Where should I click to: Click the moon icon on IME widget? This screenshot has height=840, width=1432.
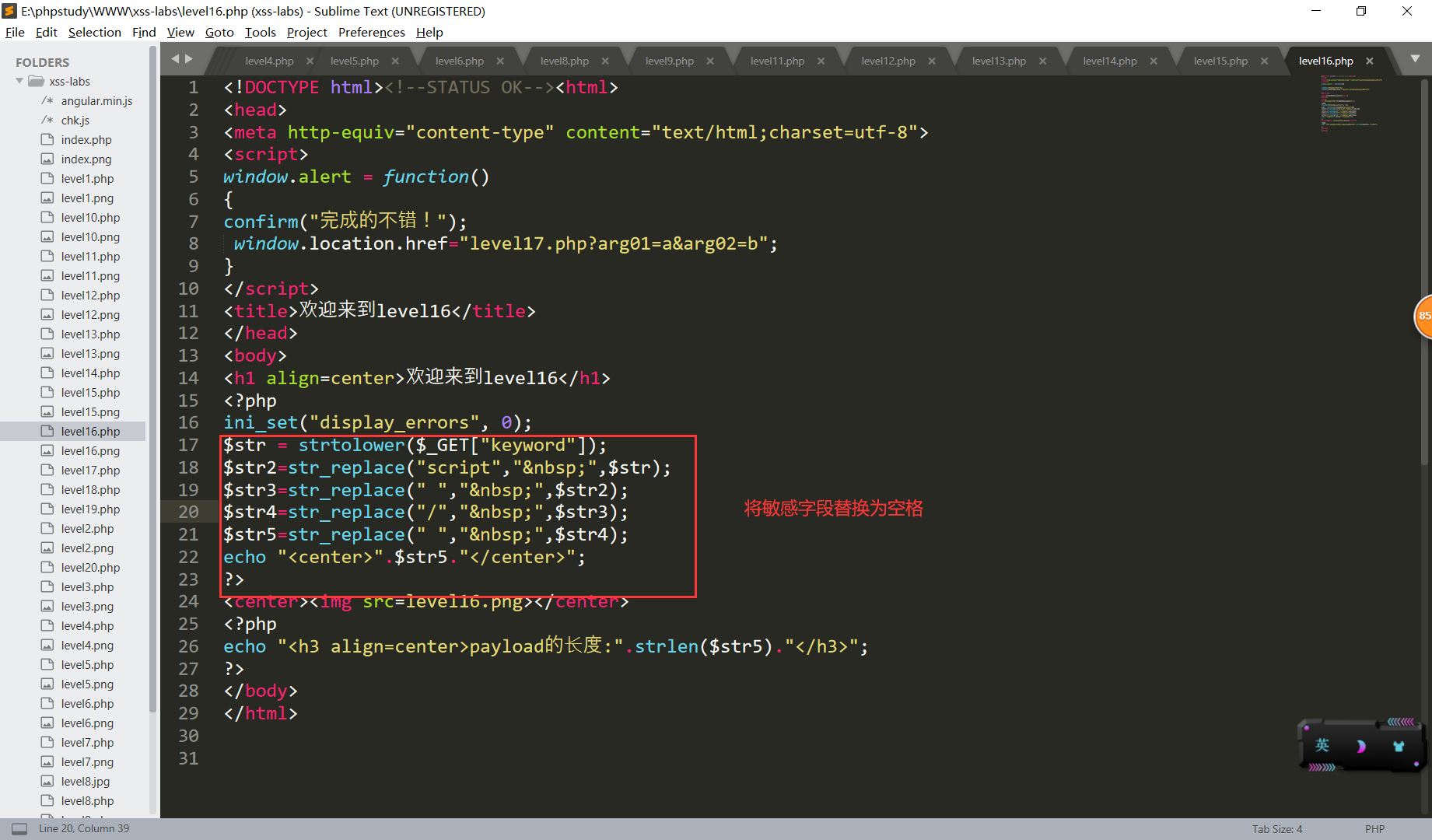[1360, 746]
